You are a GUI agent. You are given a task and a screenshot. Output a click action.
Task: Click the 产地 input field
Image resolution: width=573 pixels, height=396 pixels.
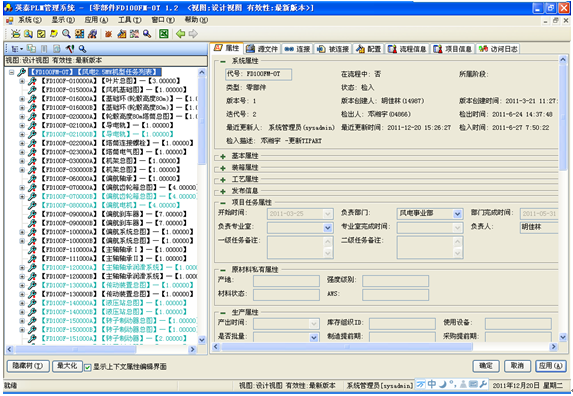[286, 281]
